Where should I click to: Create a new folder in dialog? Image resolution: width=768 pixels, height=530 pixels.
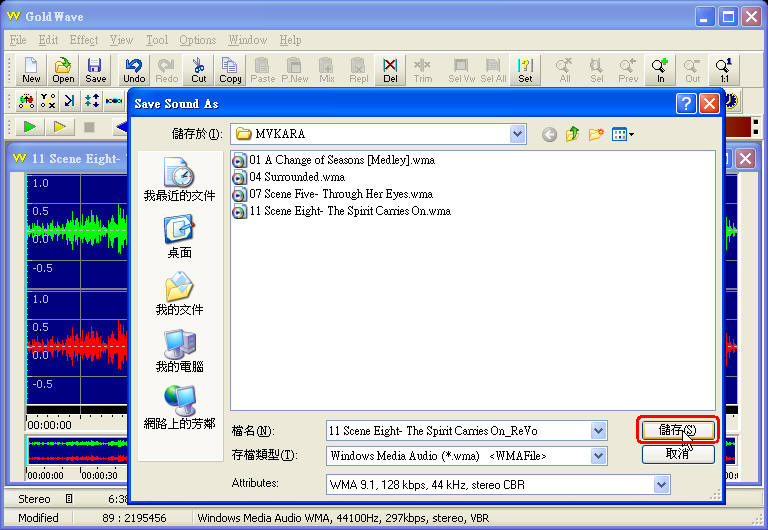(x=597, y=134)
